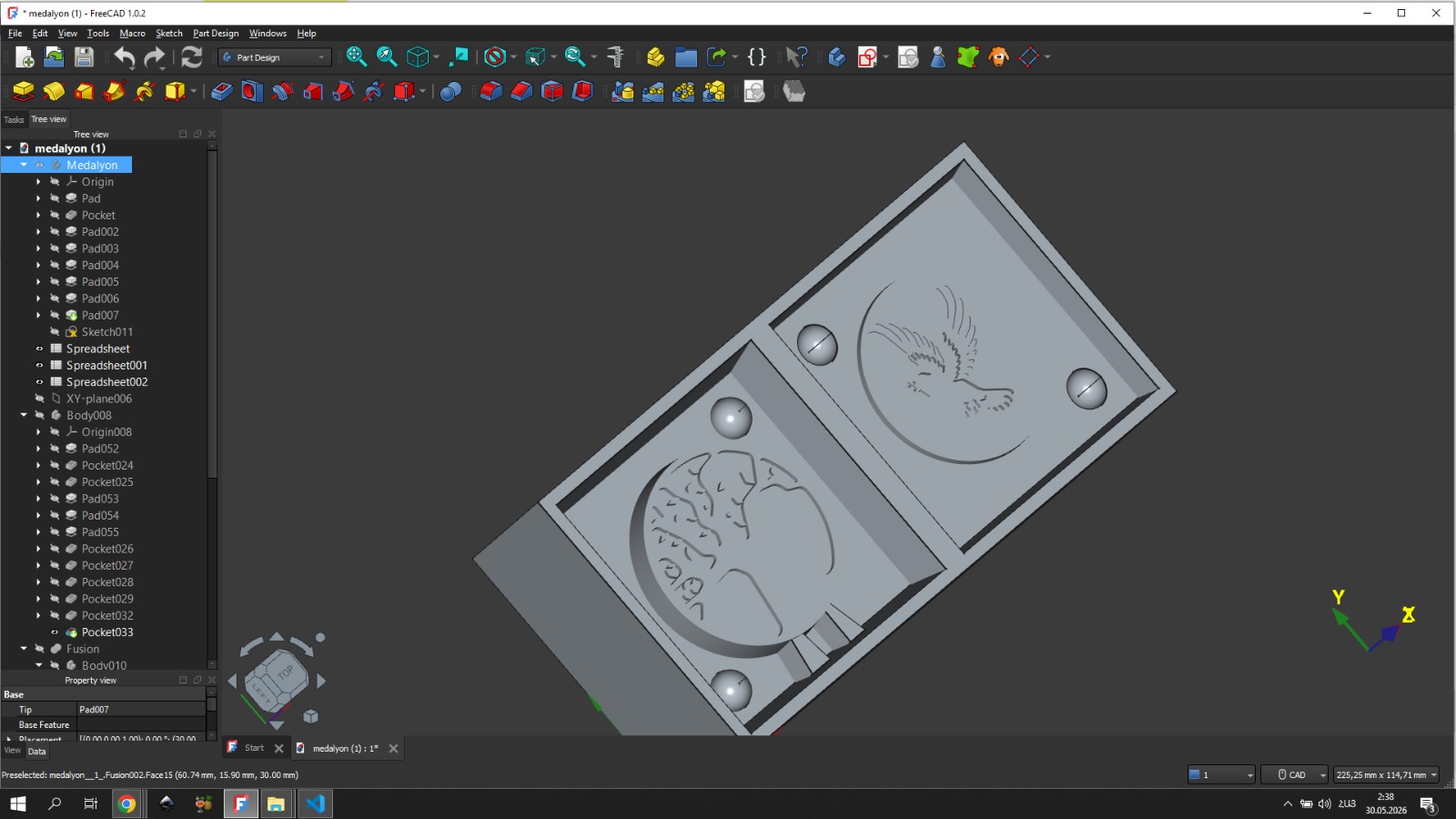
Task: Click the Boolean operation icon
Action: point(450,91)
